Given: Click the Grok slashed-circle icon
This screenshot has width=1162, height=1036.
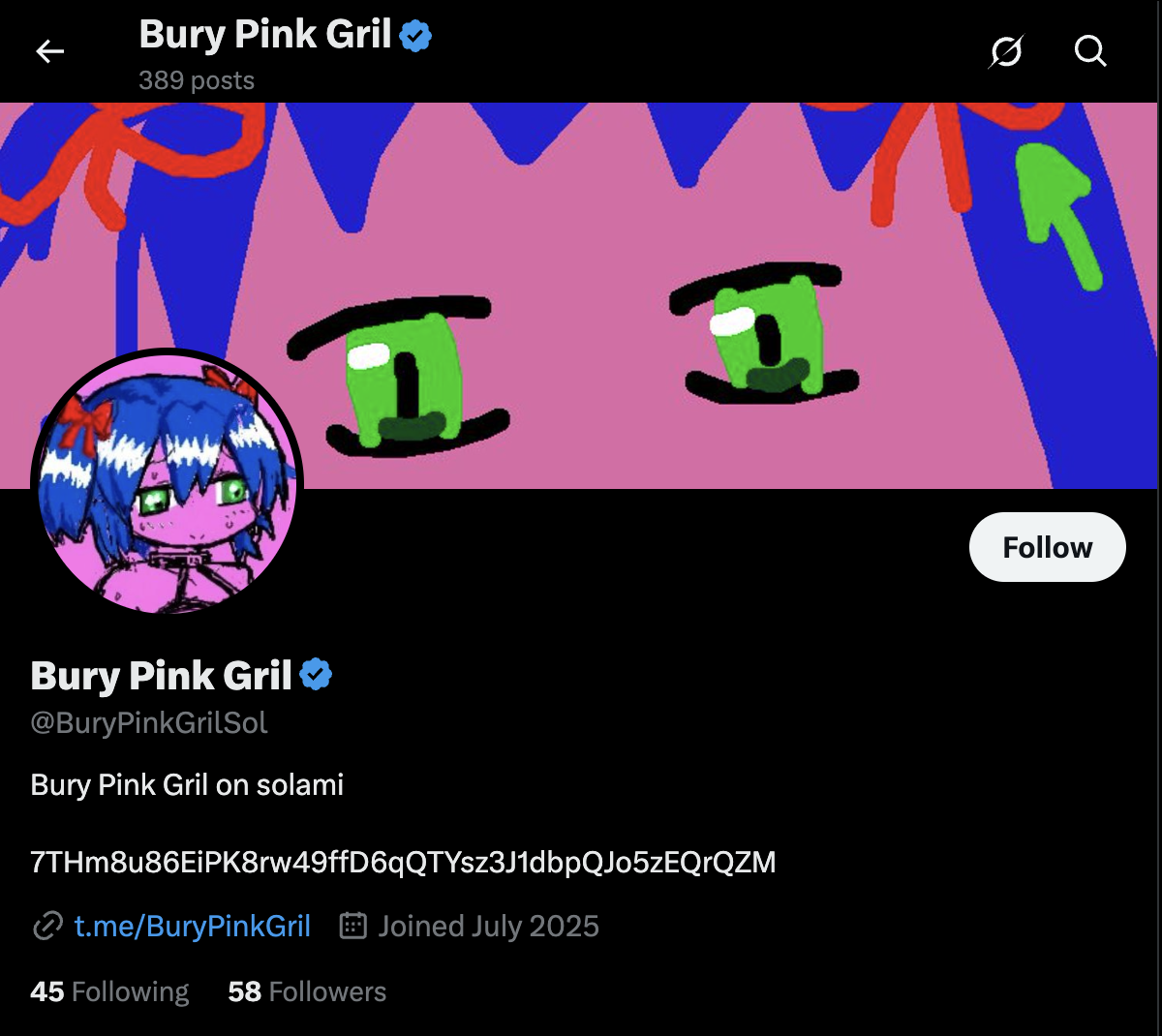Looking at the screenshot, I should coord(1006,50).
